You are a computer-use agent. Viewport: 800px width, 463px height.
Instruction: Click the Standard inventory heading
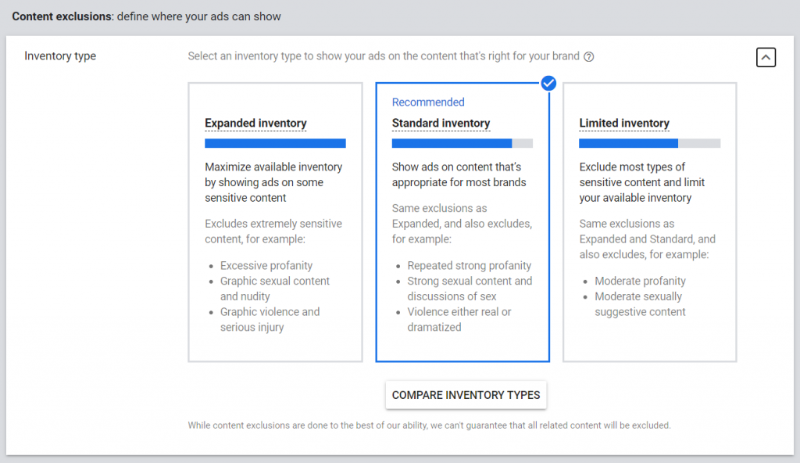point(441,124)
